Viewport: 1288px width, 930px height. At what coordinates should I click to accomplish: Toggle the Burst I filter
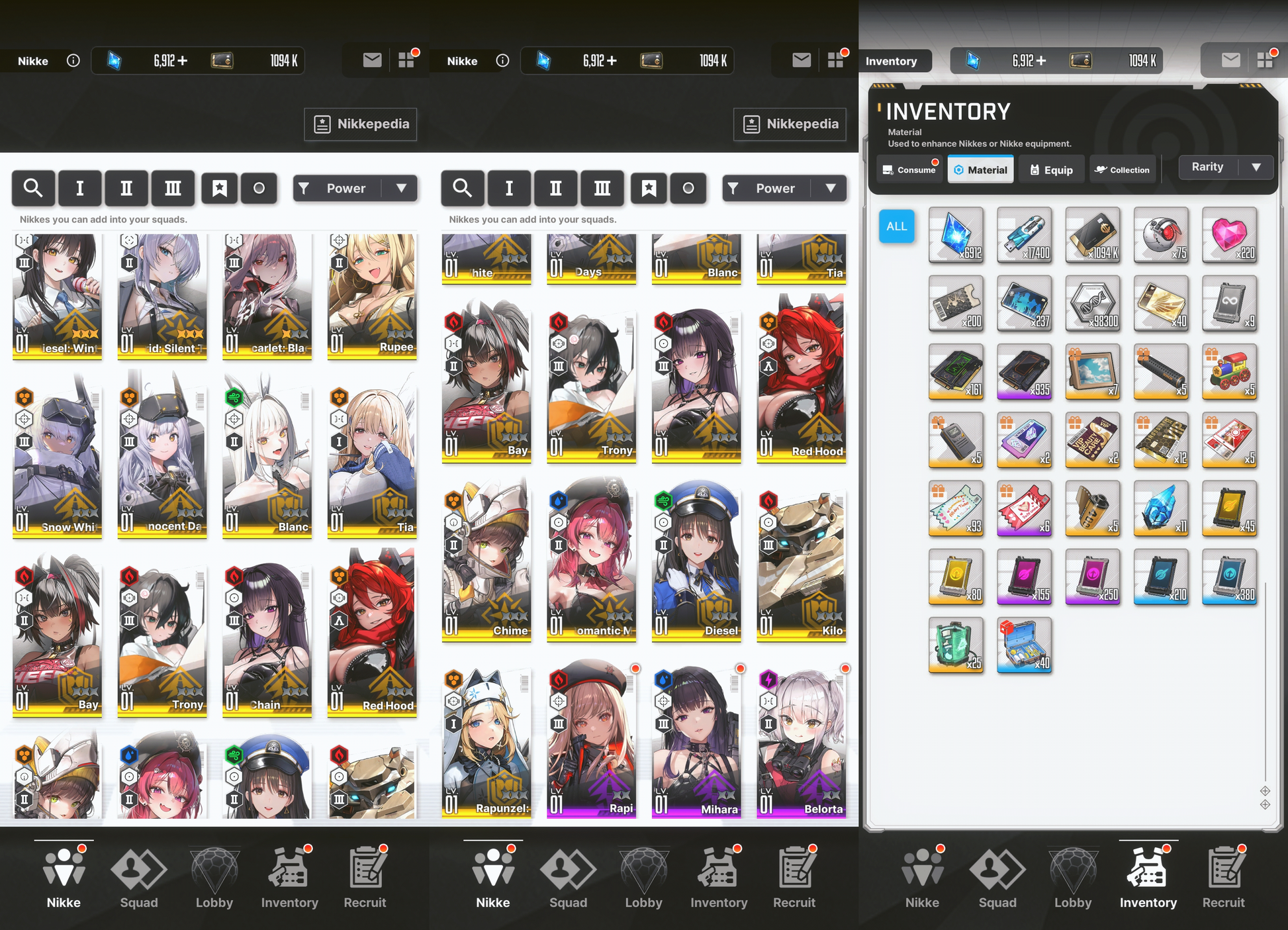point(80,189)
